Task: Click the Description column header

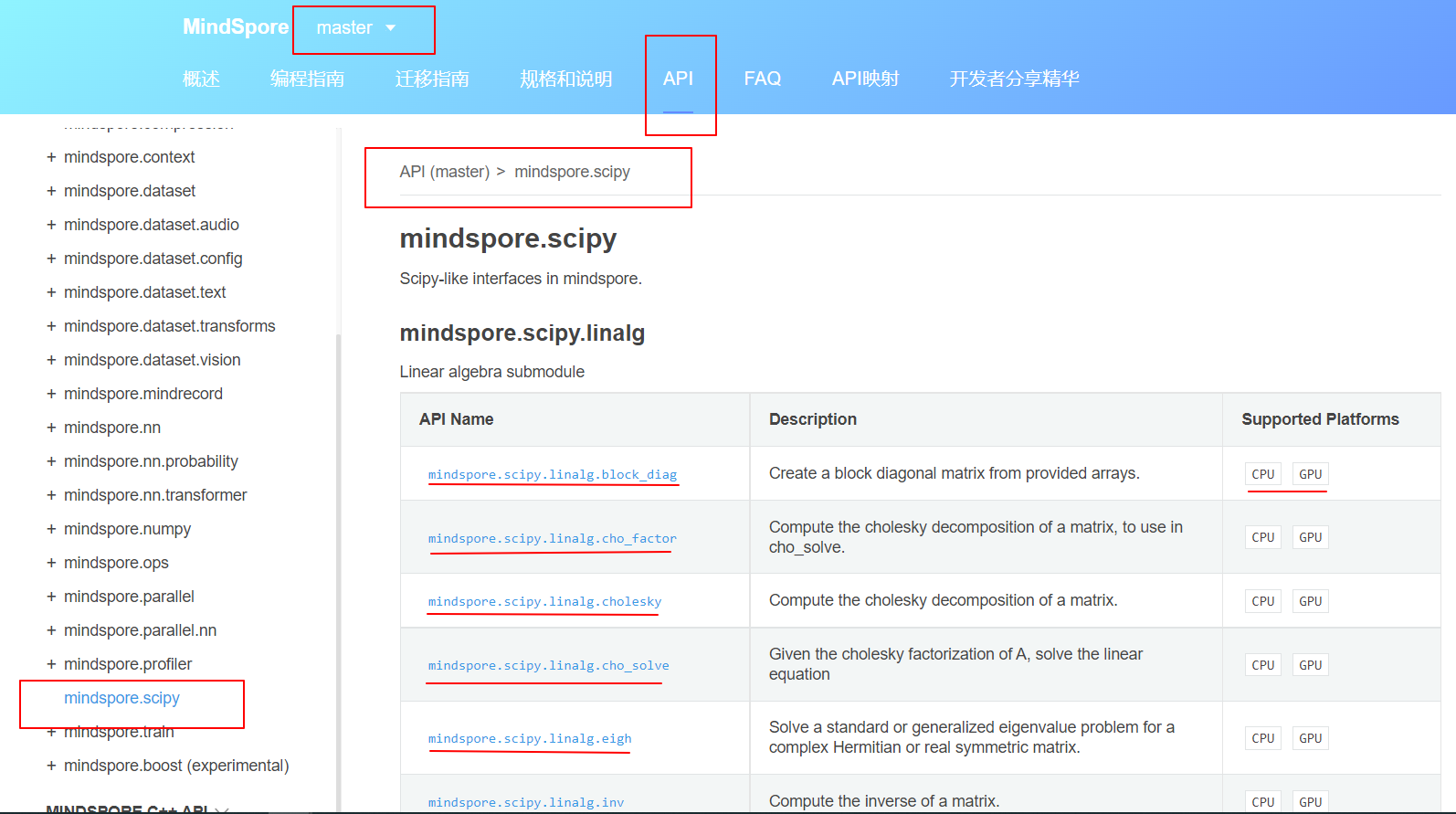Action: (813, 419)
